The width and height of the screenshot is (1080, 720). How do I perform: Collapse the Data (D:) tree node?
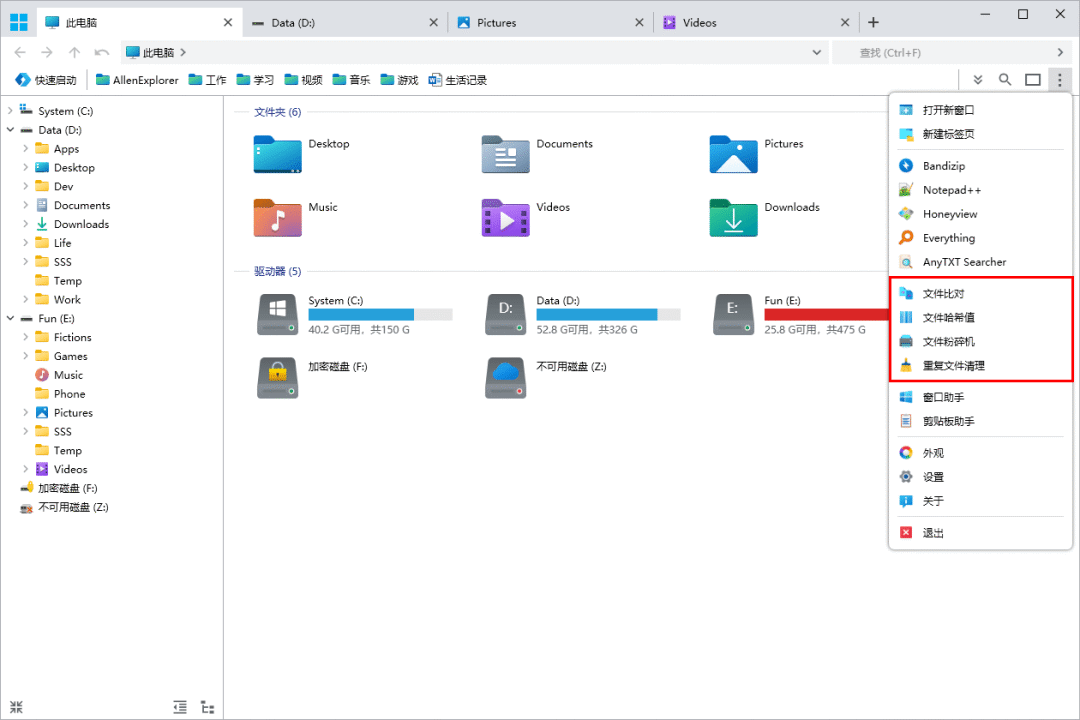(8, 129)
